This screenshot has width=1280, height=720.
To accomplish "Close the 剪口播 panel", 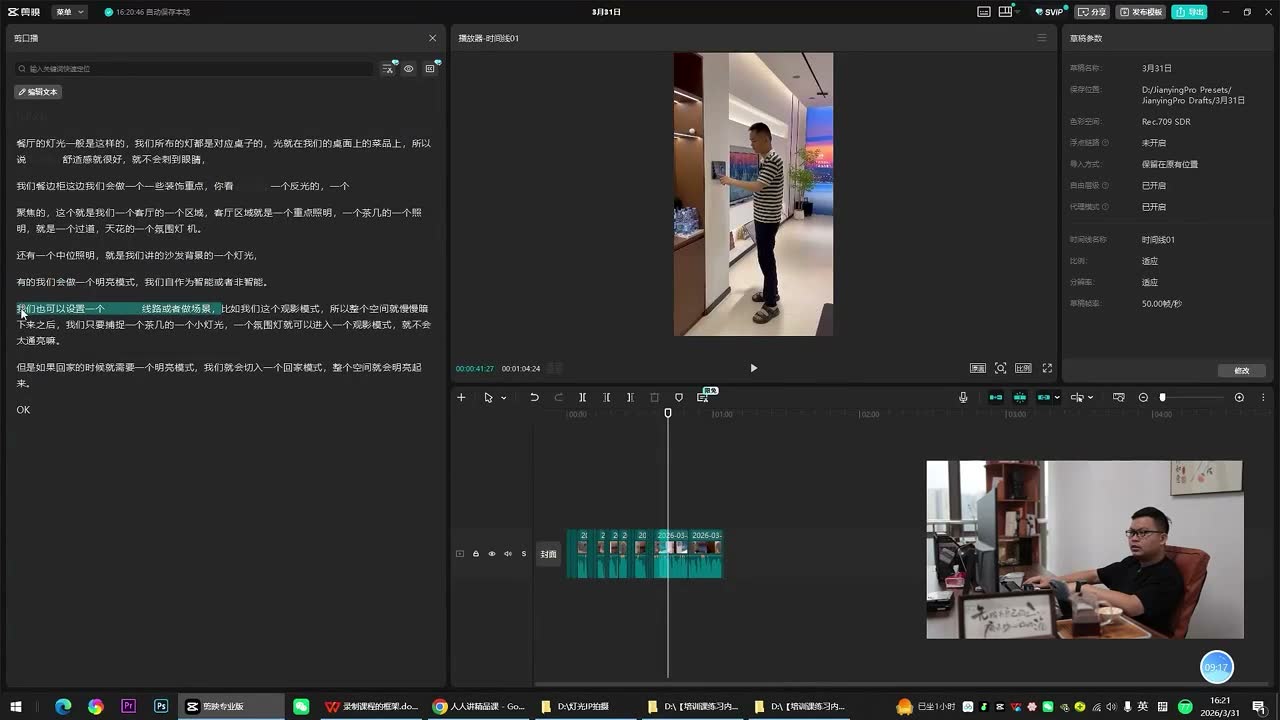I will click(432, 38).
